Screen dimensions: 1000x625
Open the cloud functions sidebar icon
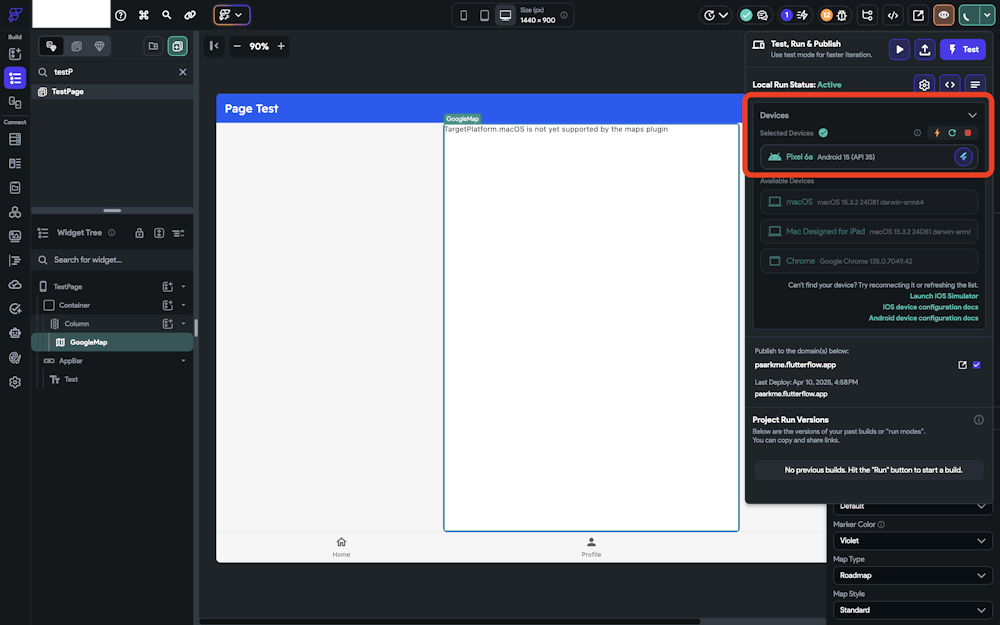(15, 284)
